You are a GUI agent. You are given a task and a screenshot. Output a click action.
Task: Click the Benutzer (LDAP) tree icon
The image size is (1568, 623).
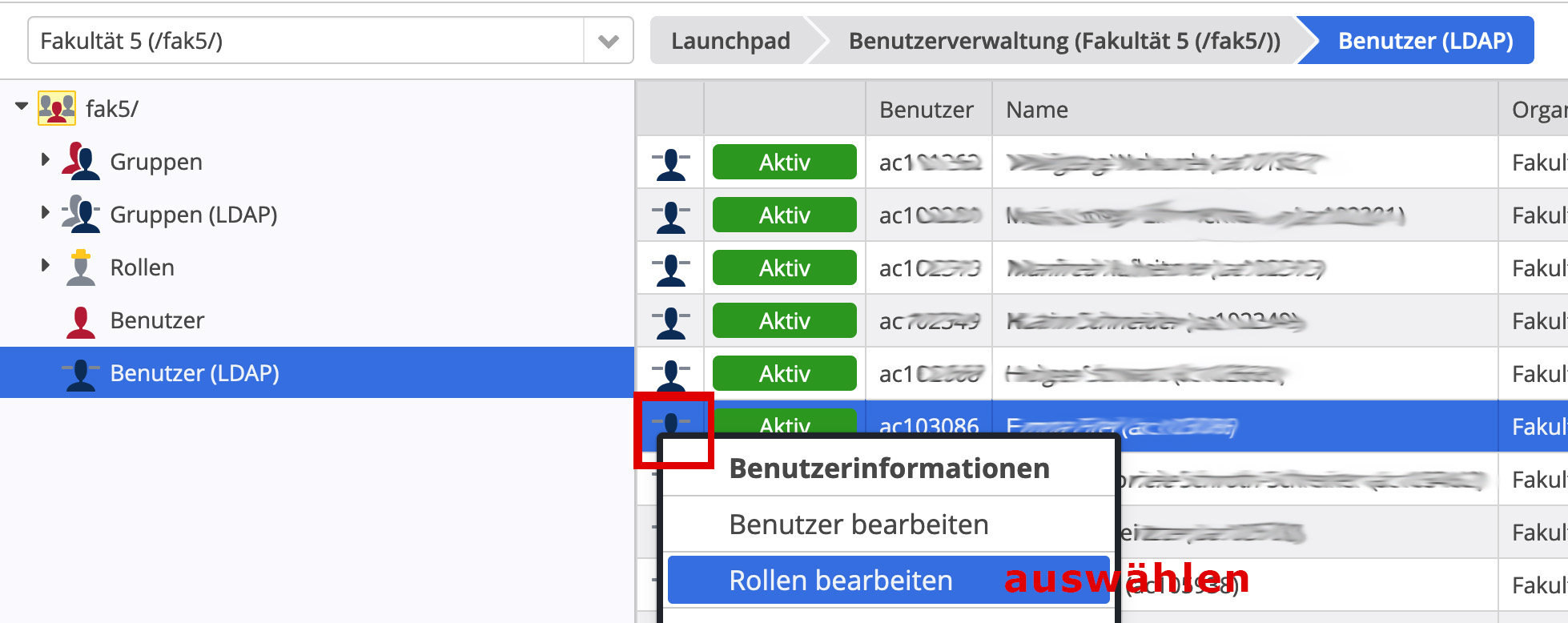[x=81, y=374]
